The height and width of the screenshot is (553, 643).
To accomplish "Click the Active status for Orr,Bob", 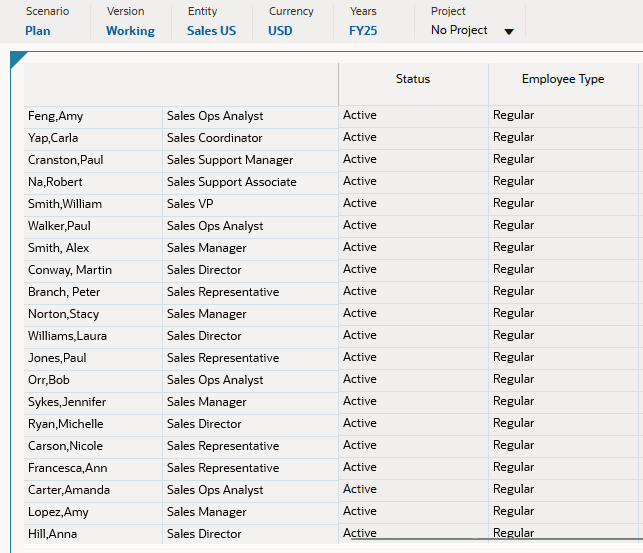I will coord(413,380).
